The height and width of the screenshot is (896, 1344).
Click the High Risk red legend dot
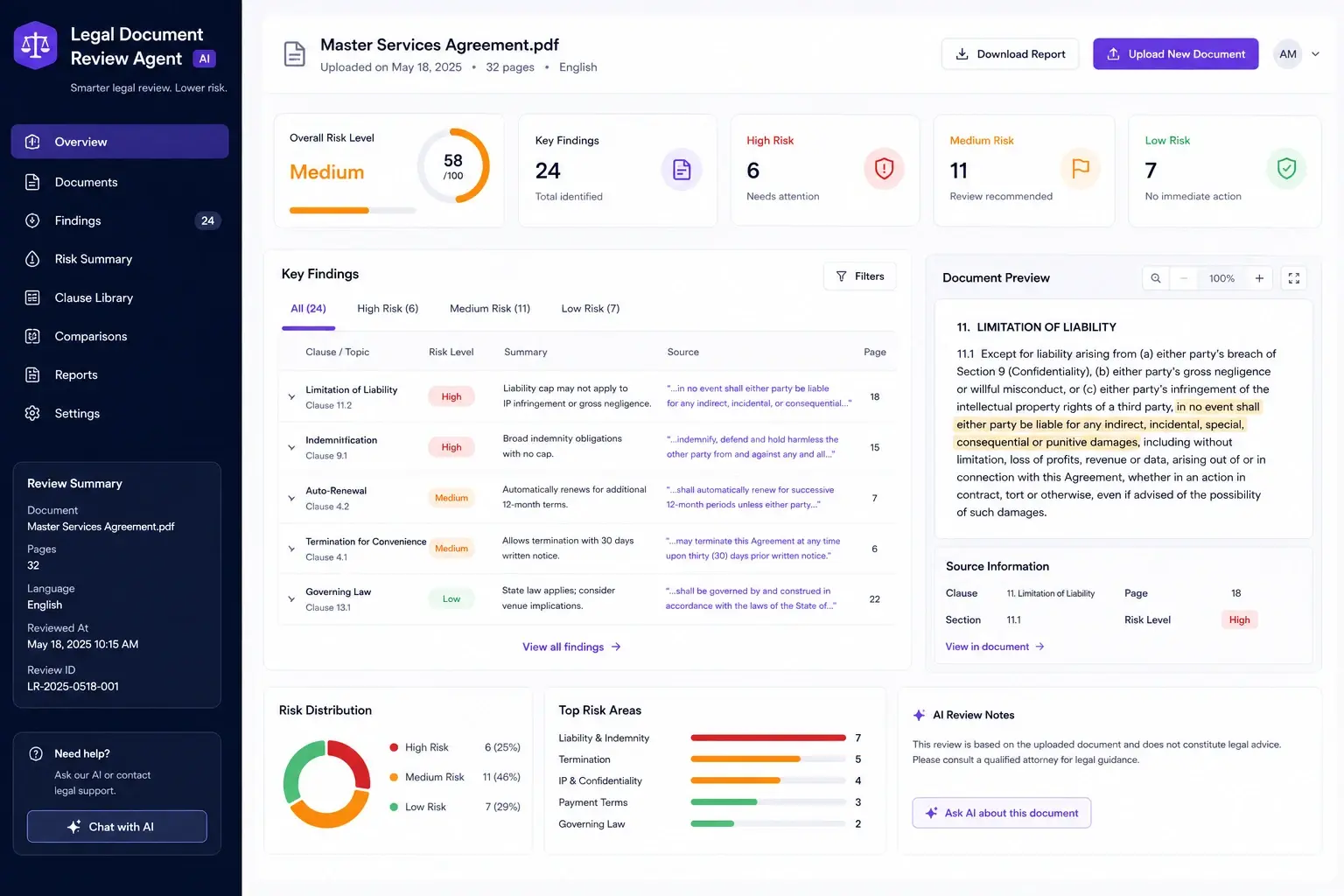[394, 747]
